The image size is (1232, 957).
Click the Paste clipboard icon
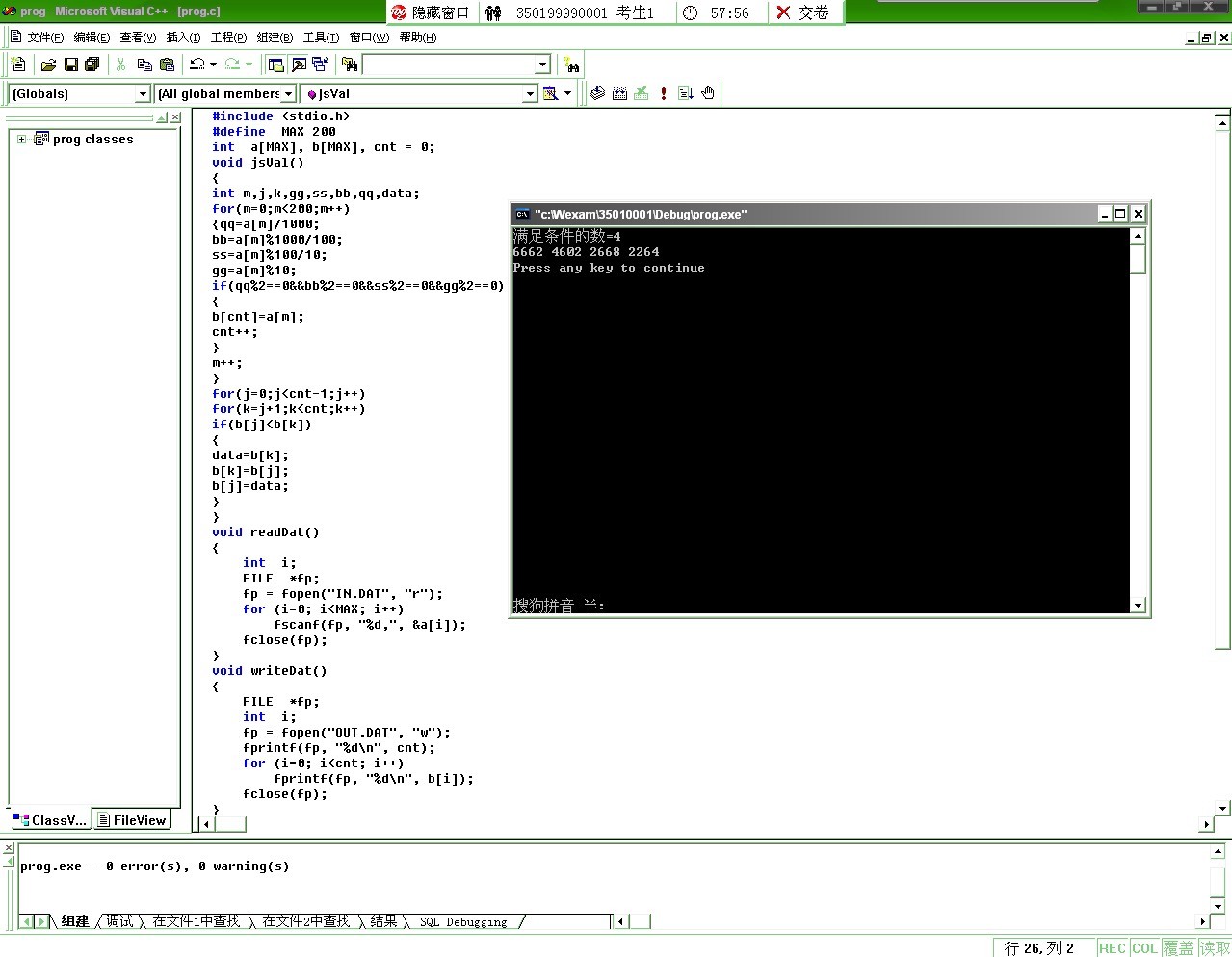coord(167,65)
